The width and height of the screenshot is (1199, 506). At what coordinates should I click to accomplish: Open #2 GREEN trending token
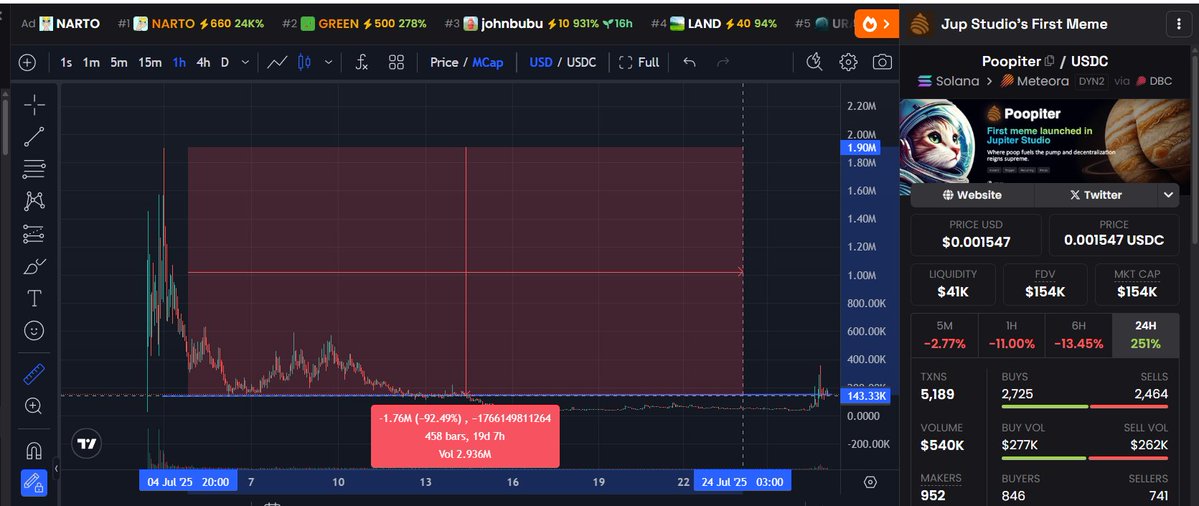[x=354, y=24]
